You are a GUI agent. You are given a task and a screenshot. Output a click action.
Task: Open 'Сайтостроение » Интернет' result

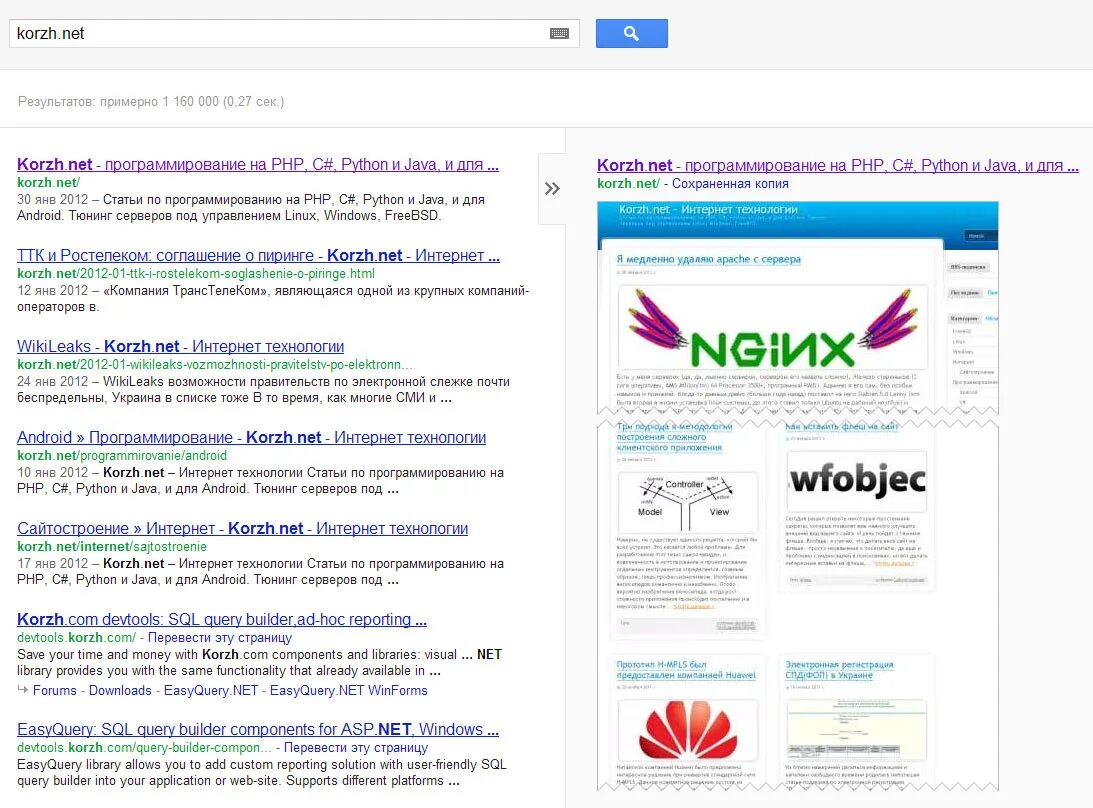pos(243,528)
